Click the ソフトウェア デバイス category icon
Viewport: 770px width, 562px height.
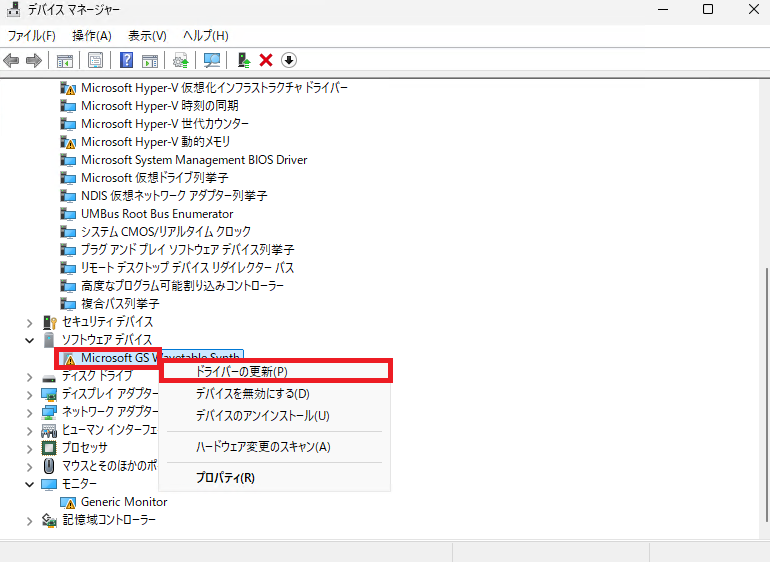tap(49, 340)
